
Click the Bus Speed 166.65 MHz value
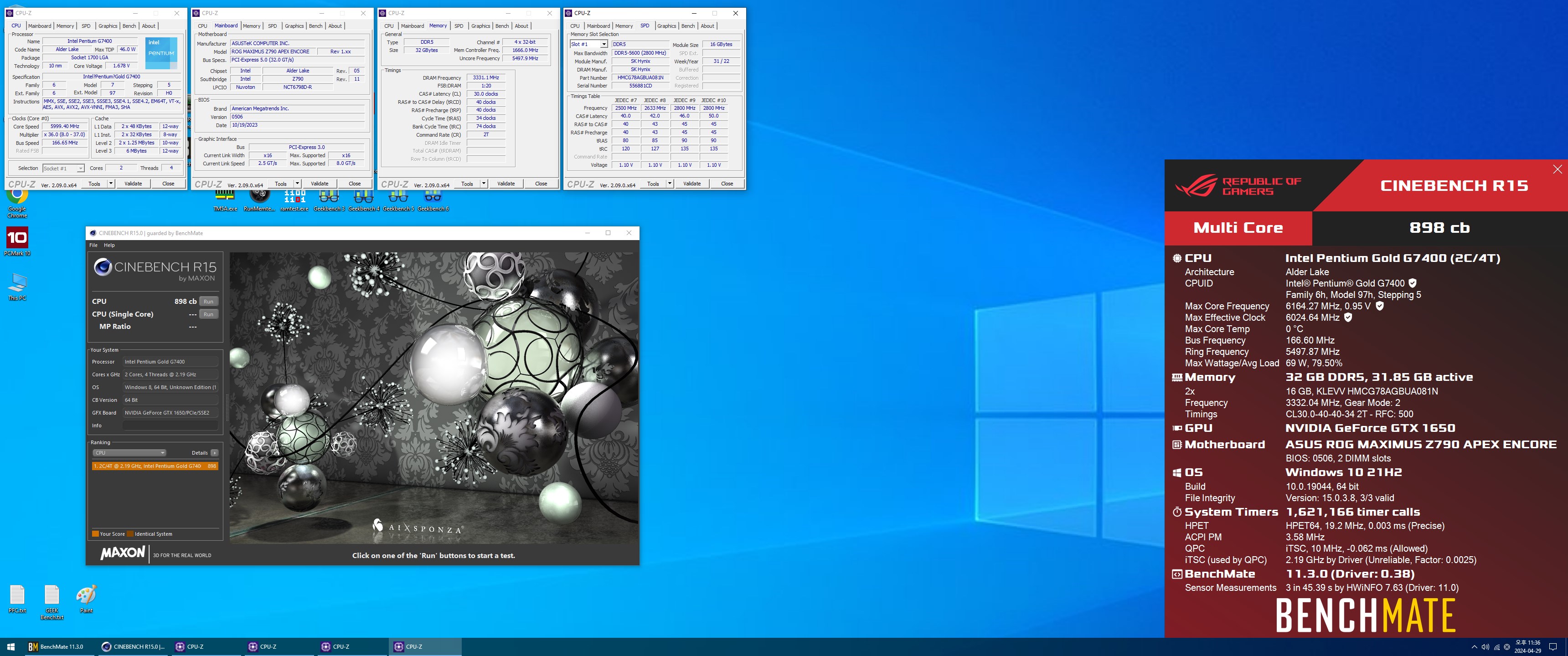(x=65, y=143)
